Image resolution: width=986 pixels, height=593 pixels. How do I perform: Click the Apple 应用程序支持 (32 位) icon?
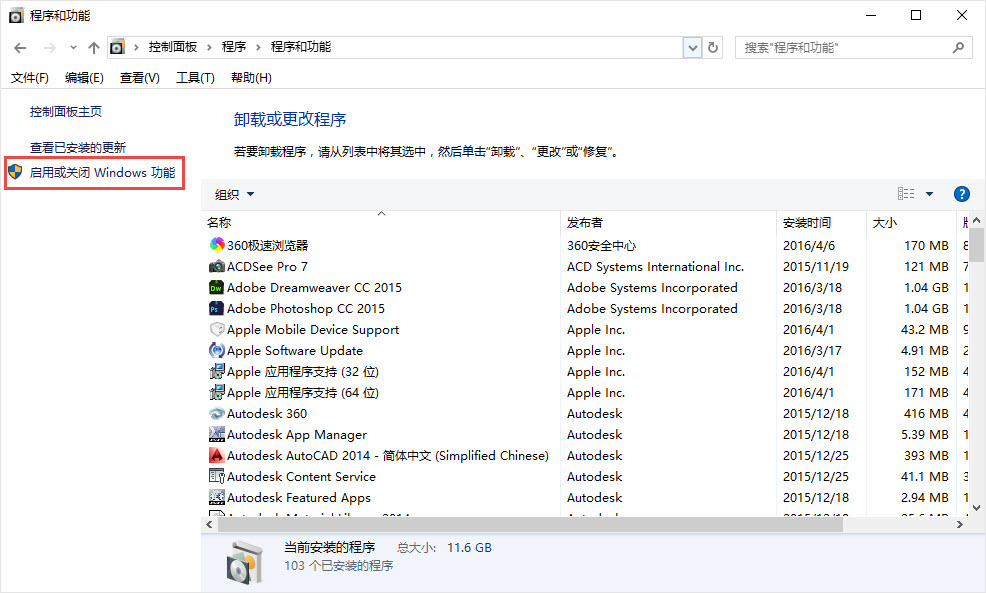click(x=217, y=371)
